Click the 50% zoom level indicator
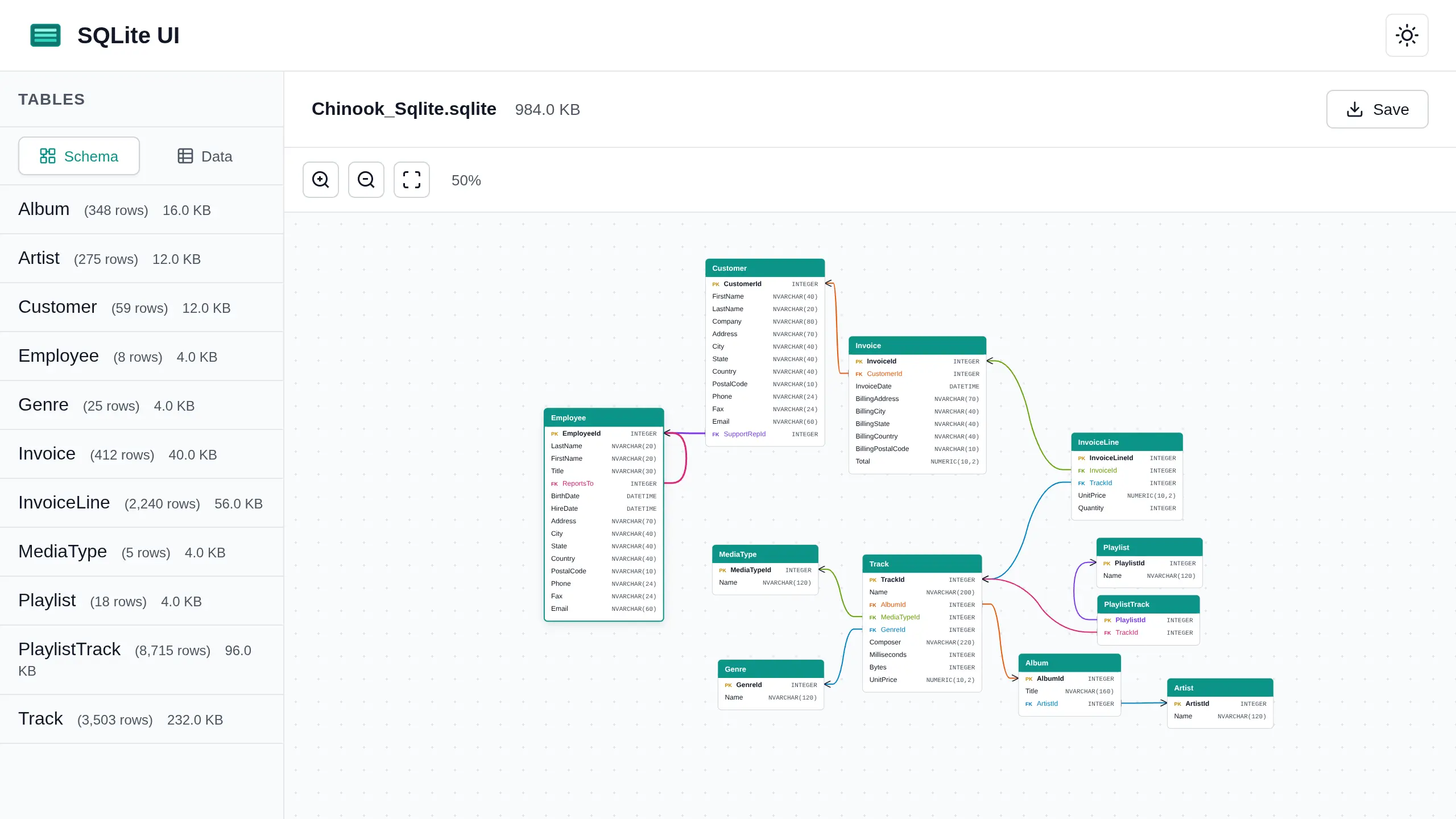Screen dimensions: 1456x819 465,180
